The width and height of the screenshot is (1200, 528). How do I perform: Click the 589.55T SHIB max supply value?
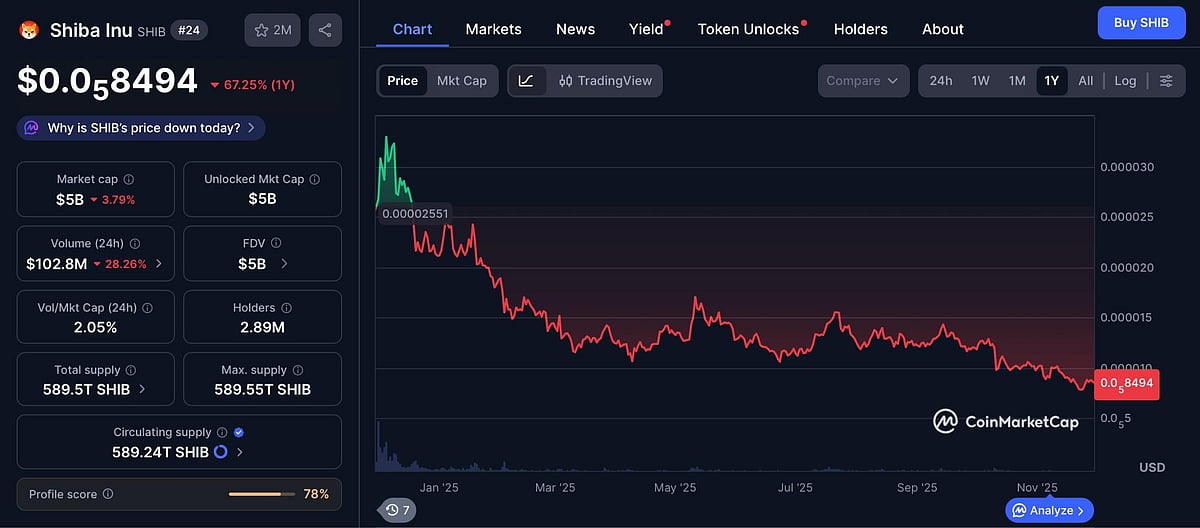point(262,389)
